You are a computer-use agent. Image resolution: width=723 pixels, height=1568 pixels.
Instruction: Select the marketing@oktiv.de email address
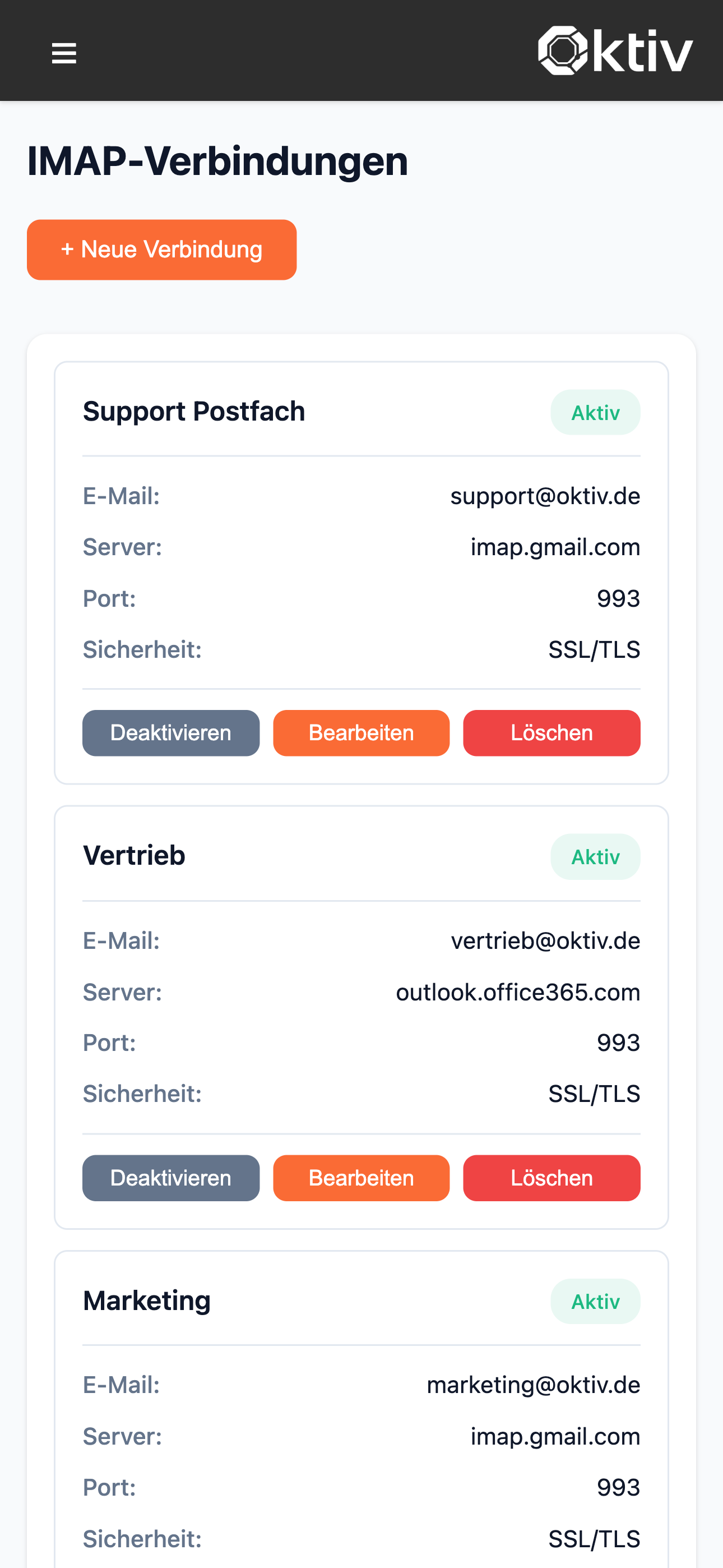click(x=533, y=1385)
